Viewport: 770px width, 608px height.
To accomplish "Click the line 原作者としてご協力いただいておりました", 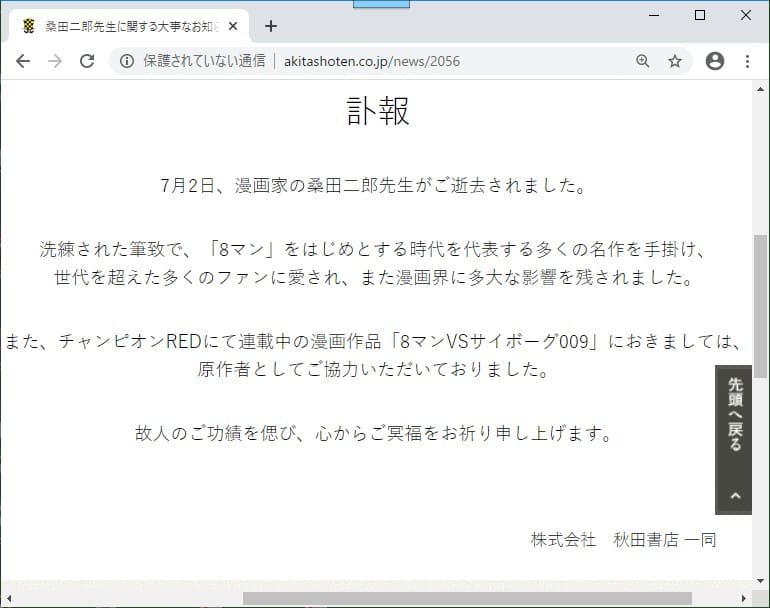I will [x=373, y=369].
